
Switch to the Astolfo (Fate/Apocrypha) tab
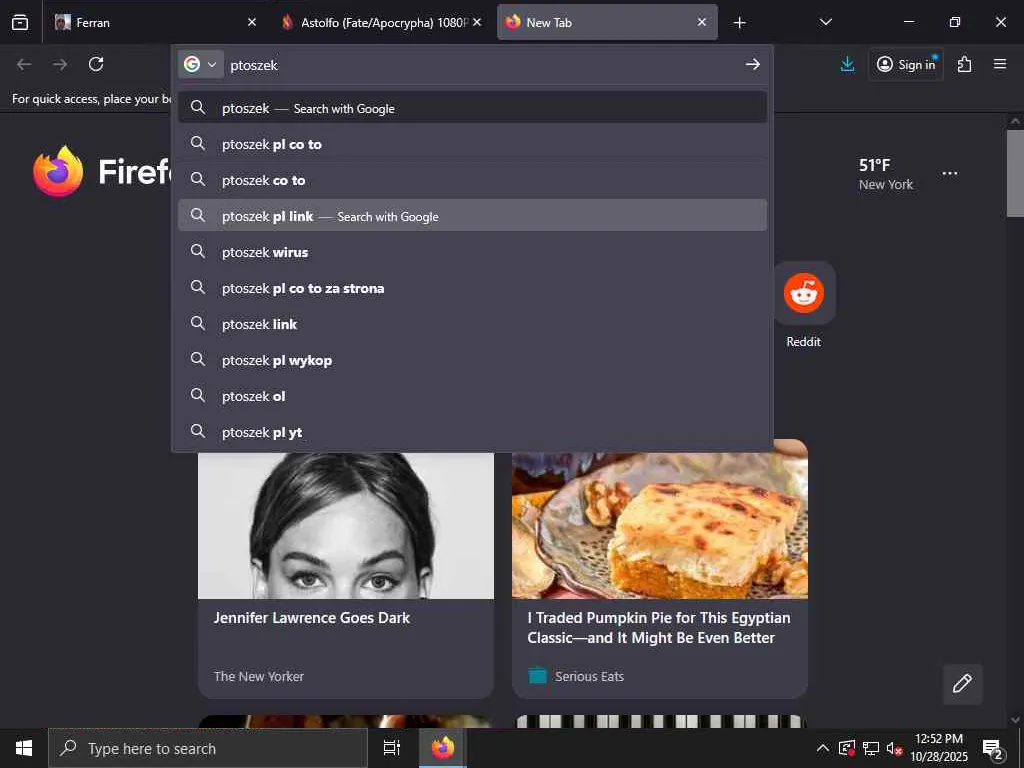pos(381,22)
